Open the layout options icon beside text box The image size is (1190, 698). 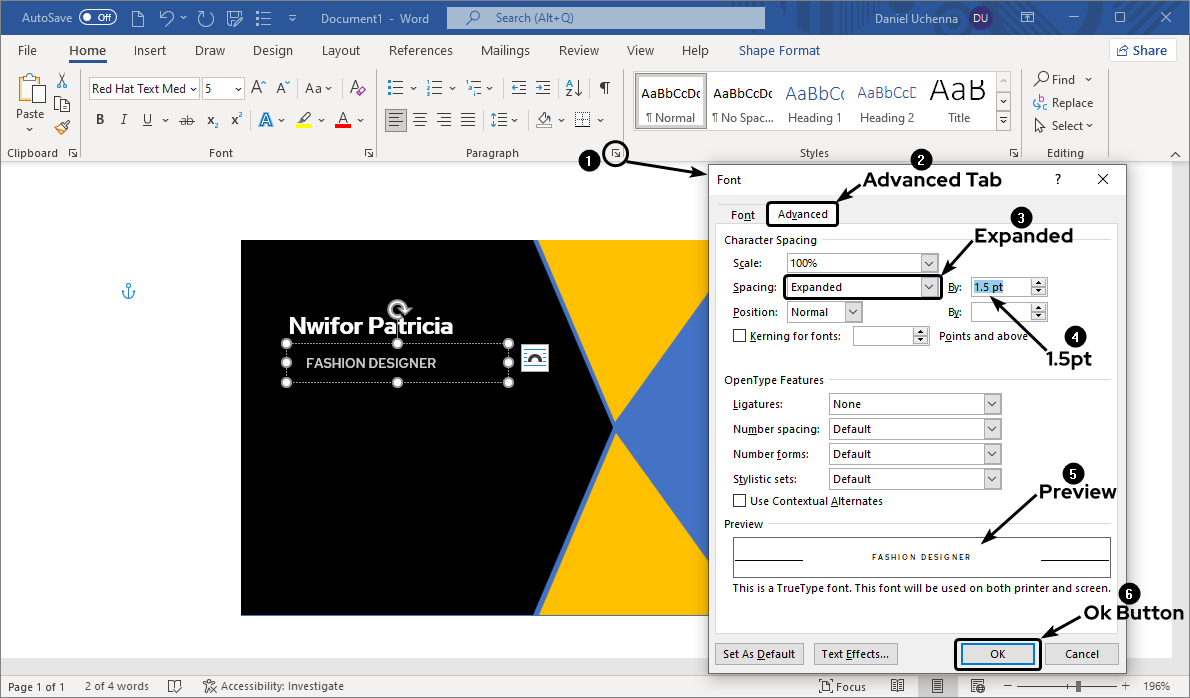pos(535,358)
